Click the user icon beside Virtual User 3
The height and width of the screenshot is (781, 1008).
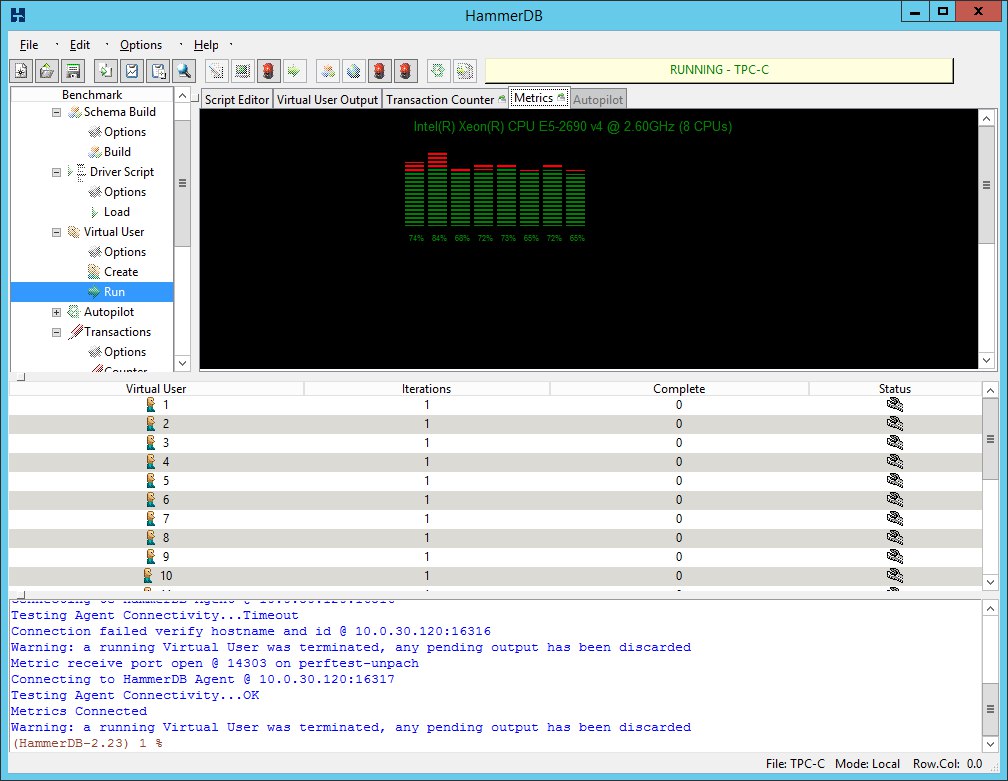tap(151, 442)
